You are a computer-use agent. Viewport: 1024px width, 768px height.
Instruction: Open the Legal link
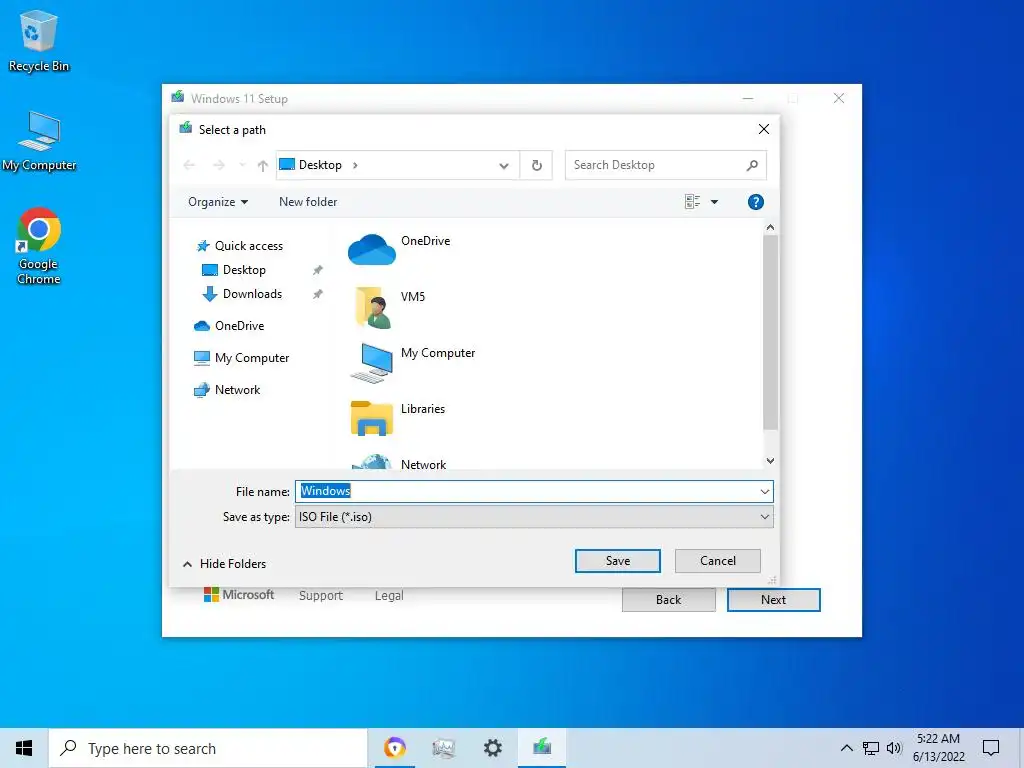[x=389, y=596]
